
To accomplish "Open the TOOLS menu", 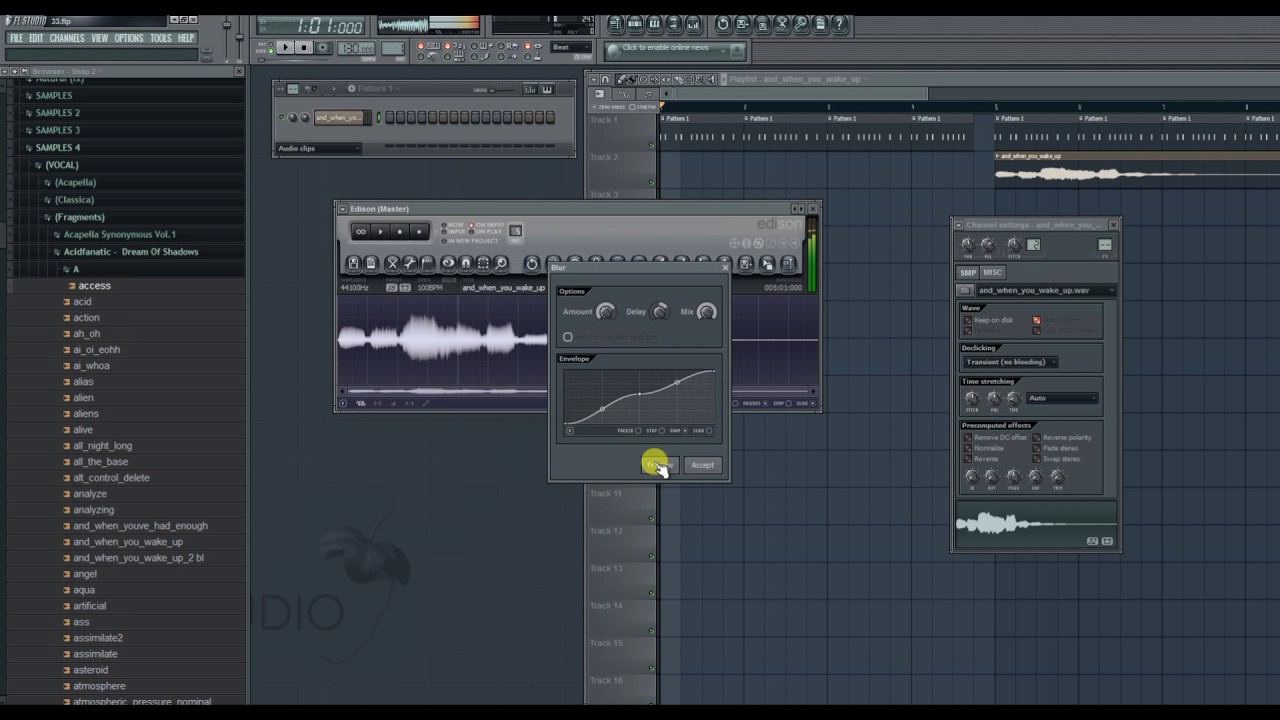I will (x=161, y=38).
